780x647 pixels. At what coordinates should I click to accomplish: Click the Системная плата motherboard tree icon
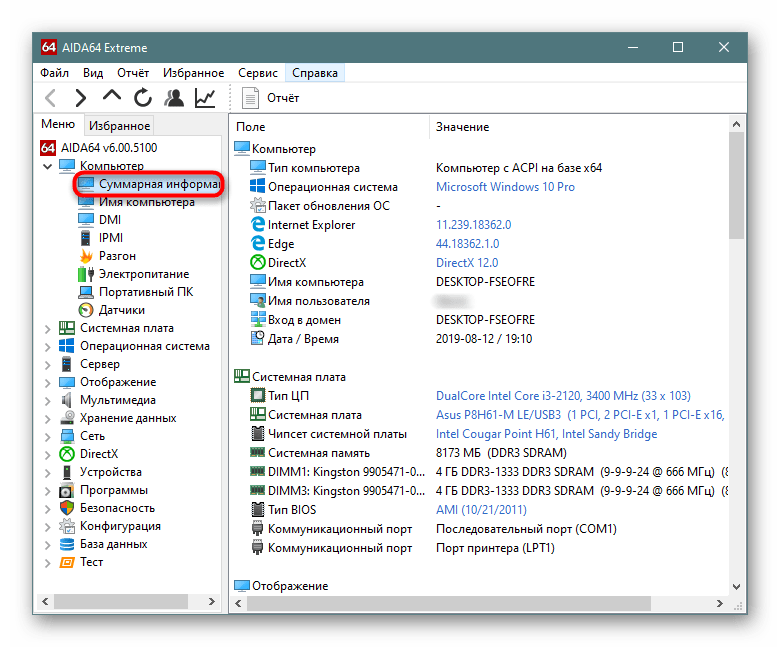[67, 328]
